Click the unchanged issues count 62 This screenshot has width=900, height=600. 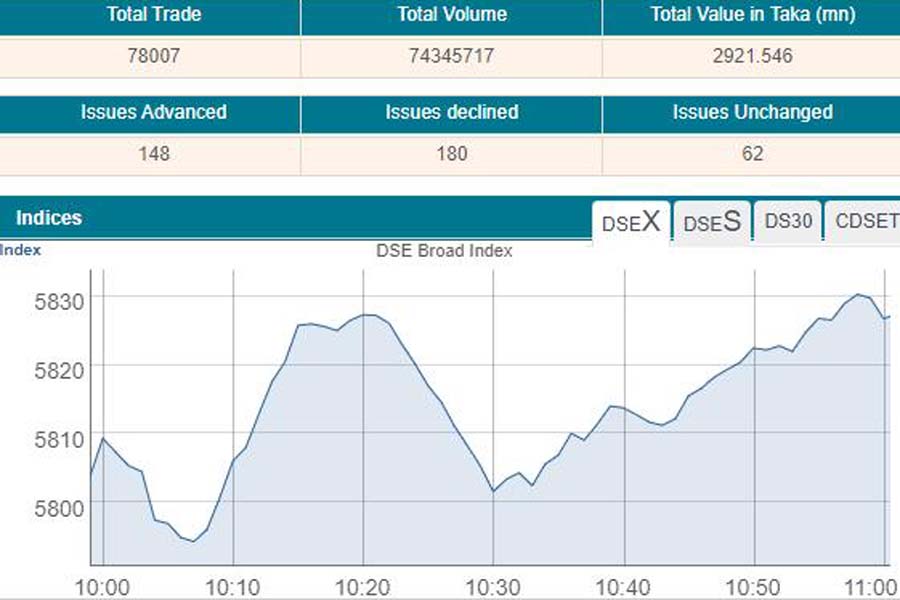click(x=751, y=153)
